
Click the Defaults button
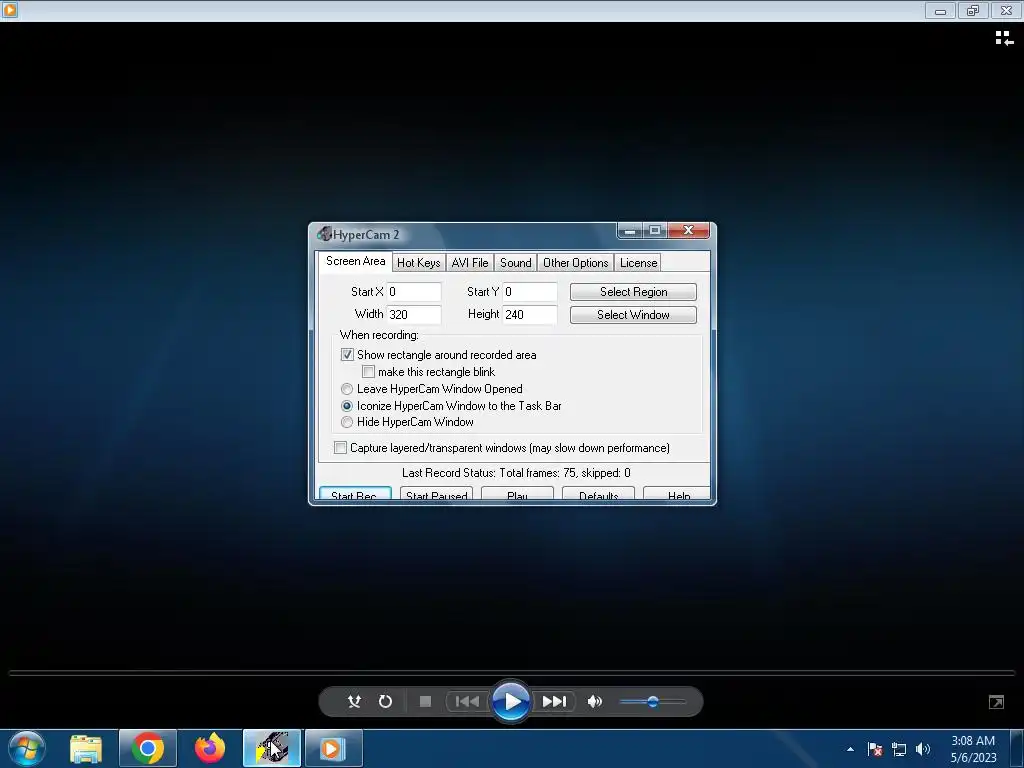(598, 494)
